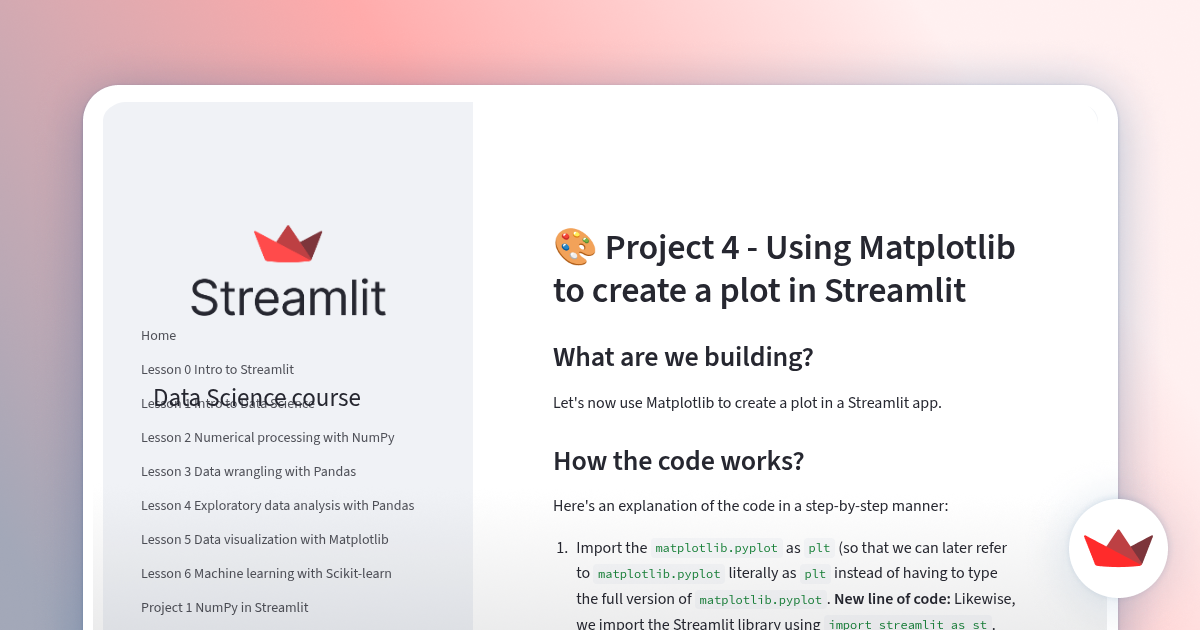Click the first matplotlib.pyplot code snippet

click(x=715, y=548)
